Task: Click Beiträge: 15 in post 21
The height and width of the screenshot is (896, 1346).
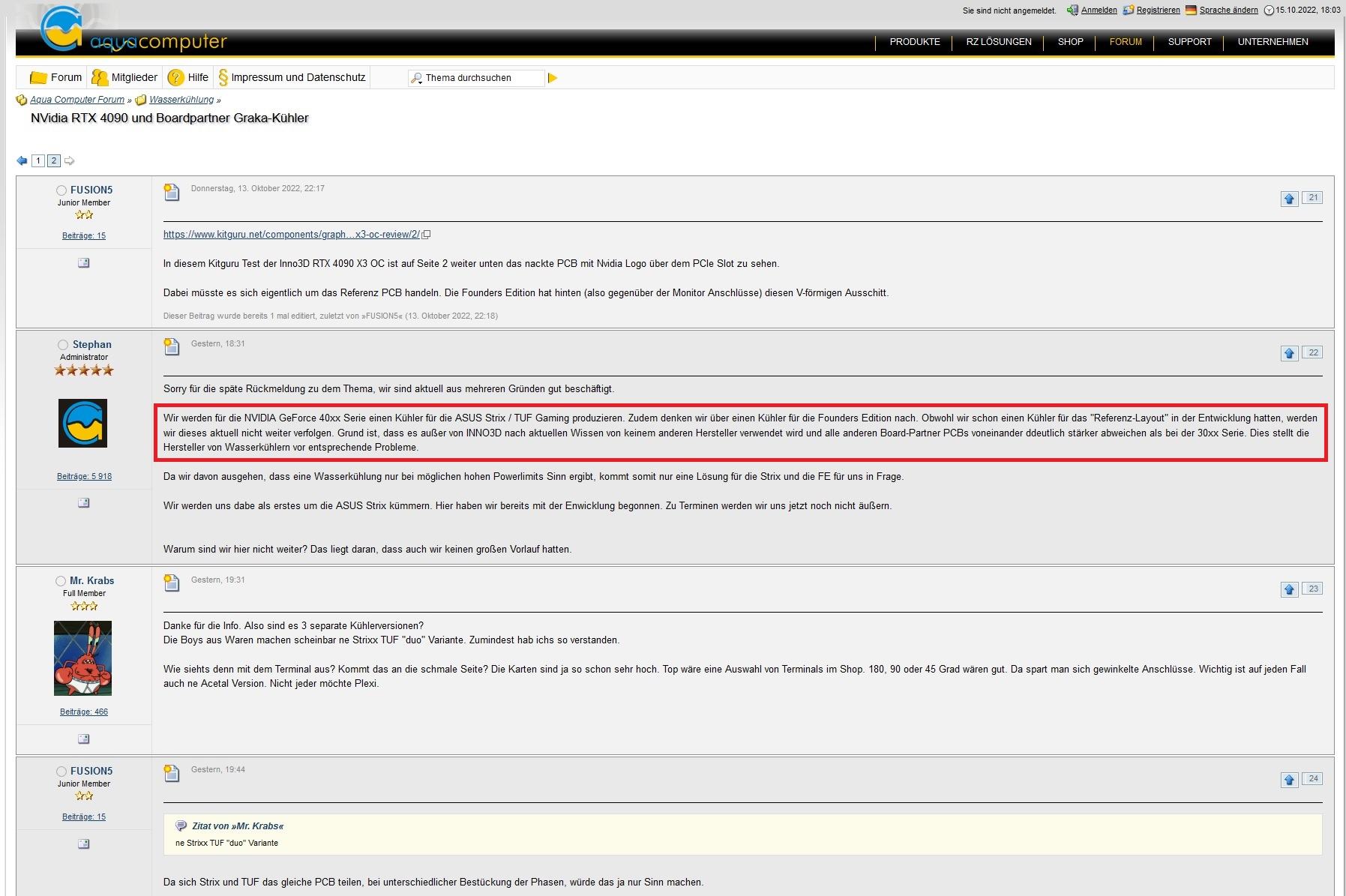Action: [x=84, y=236]
